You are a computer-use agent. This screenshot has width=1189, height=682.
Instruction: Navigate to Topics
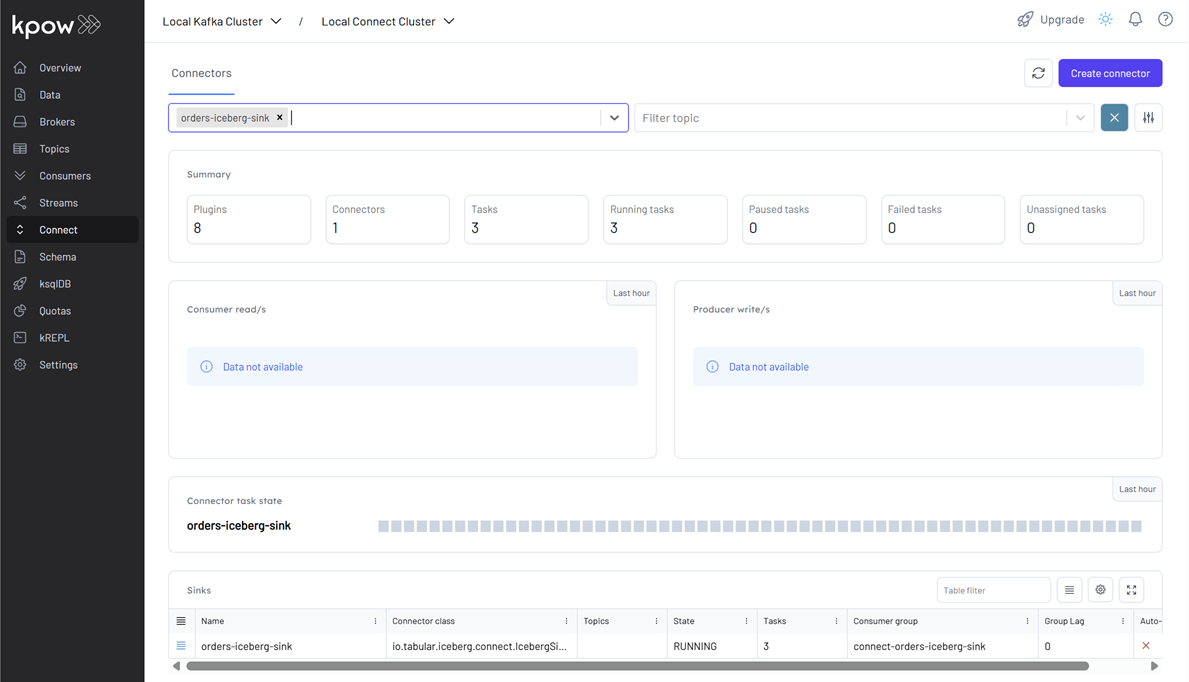click(55, 149)
